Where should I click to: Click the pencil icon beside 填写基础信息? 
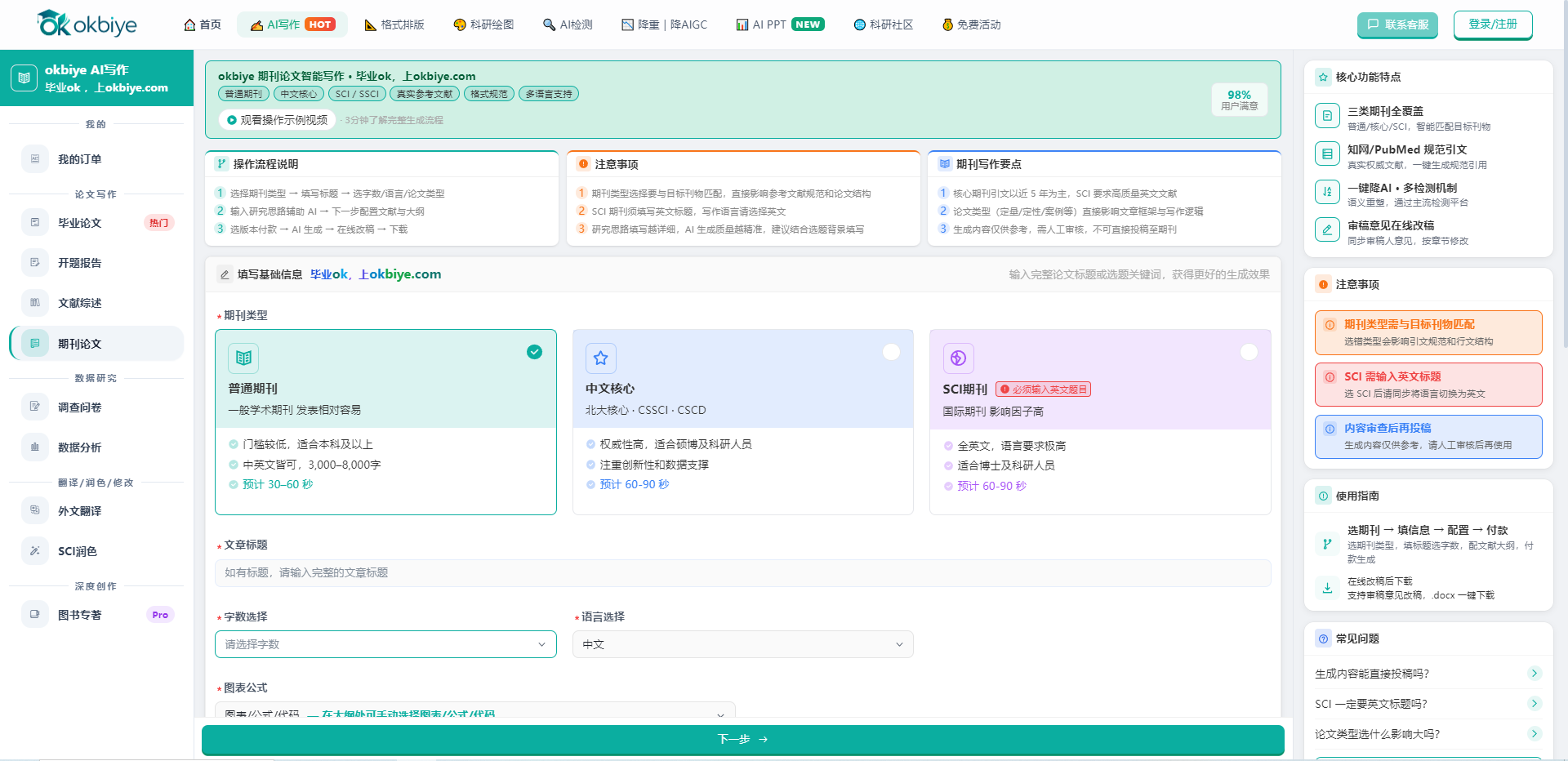(x=225, y=274)
